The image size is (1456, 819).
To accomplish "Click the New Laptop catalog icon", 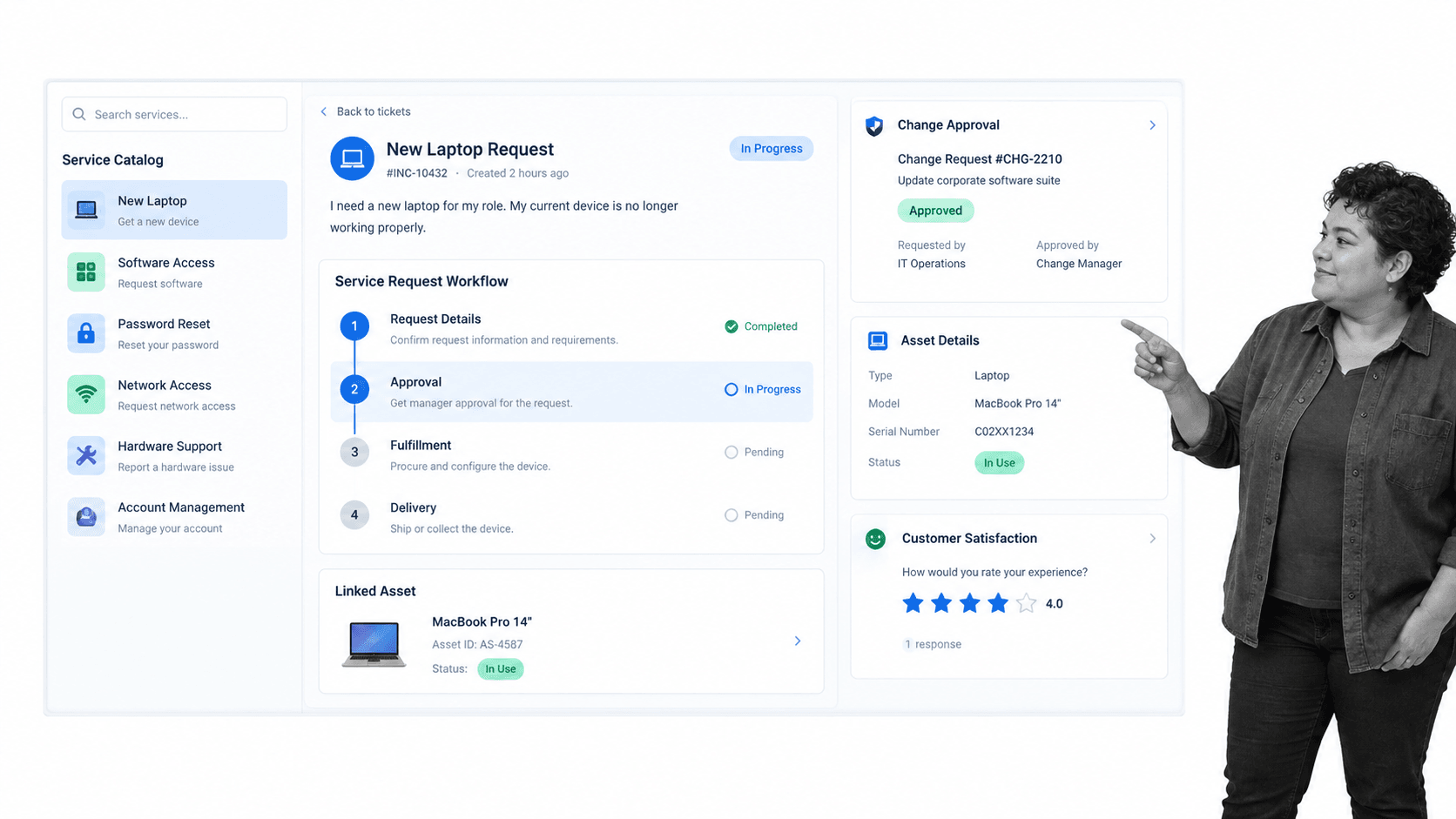I will click(x=86, y=210).
